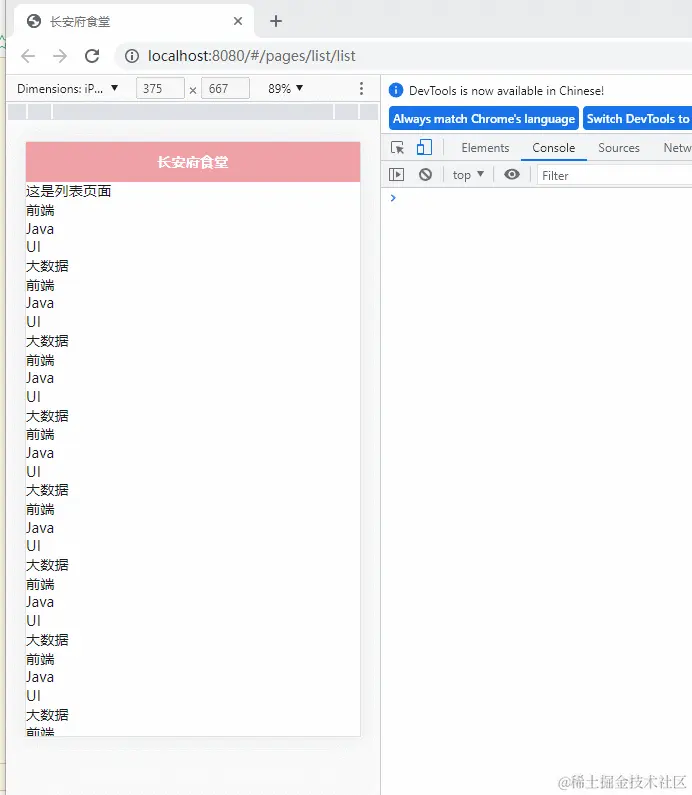This screenshot has width=692, height=795.
Task: Activate the inspect element picker icon
Action: 397,148
